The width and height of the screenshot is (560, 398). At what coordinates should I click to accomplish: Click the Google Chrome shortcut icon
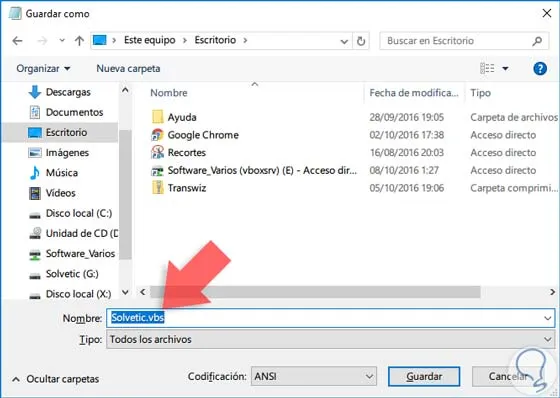(158, 135)
